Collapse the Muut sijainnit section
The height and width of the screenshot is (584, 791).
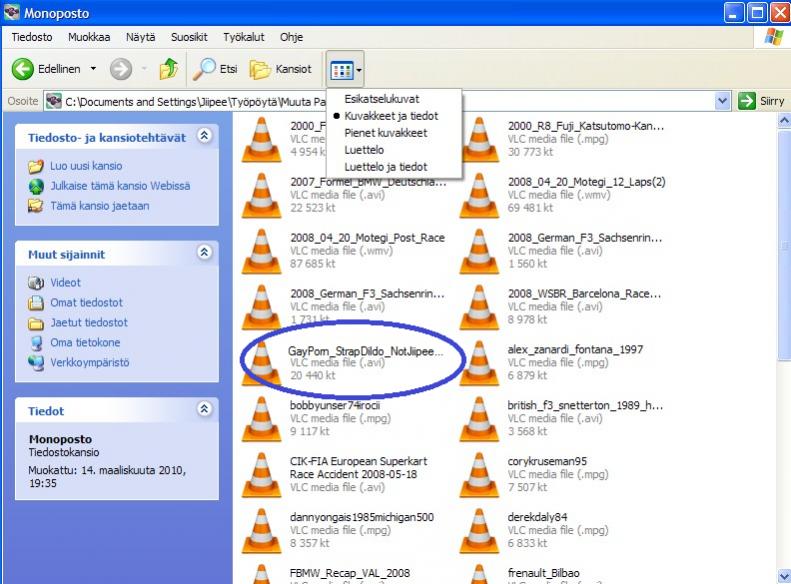(x=204, y=253)
